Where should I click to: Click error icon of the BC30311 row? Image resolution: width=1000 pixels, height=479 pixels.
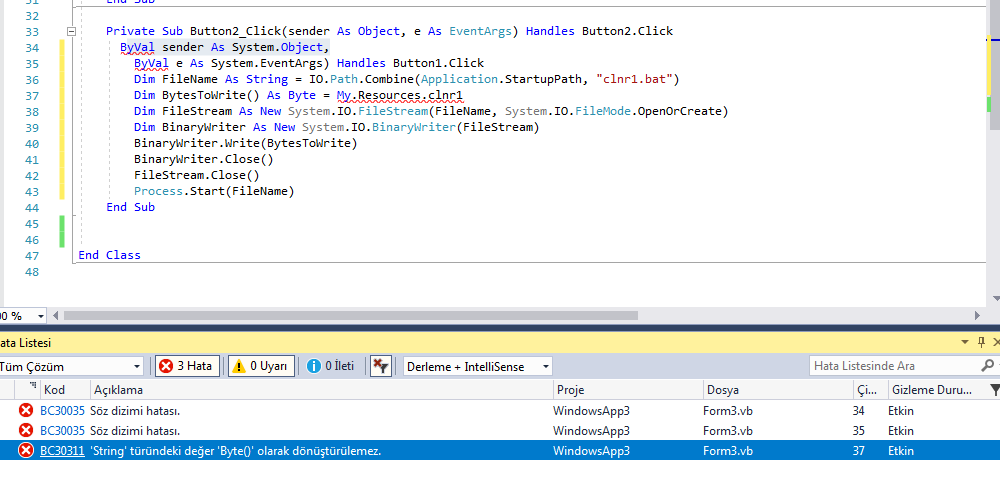26,451
